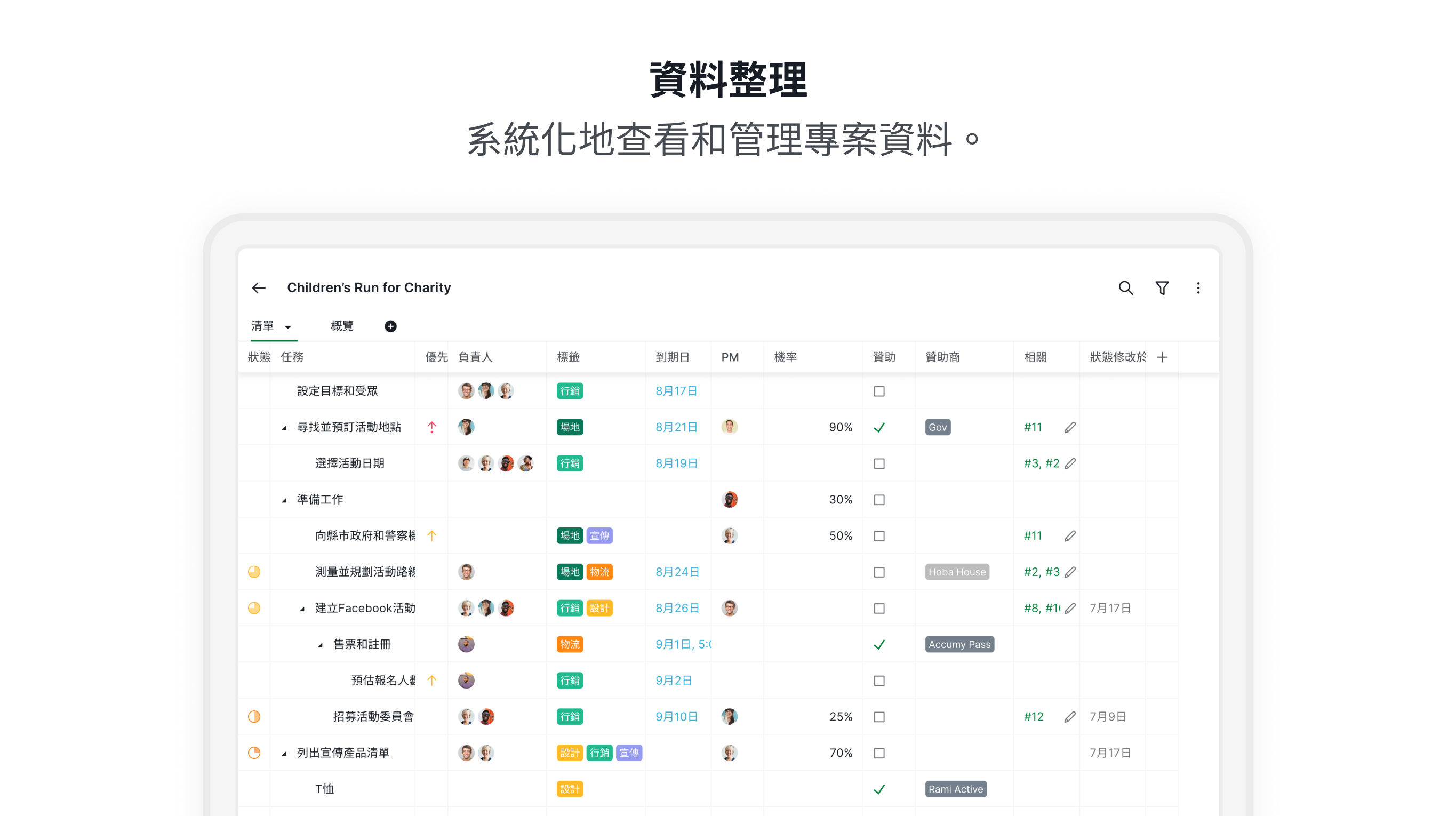Add a new column with plus icon
The image size is (1456, 816).
pyautogui.click(x=1162, y=357)
